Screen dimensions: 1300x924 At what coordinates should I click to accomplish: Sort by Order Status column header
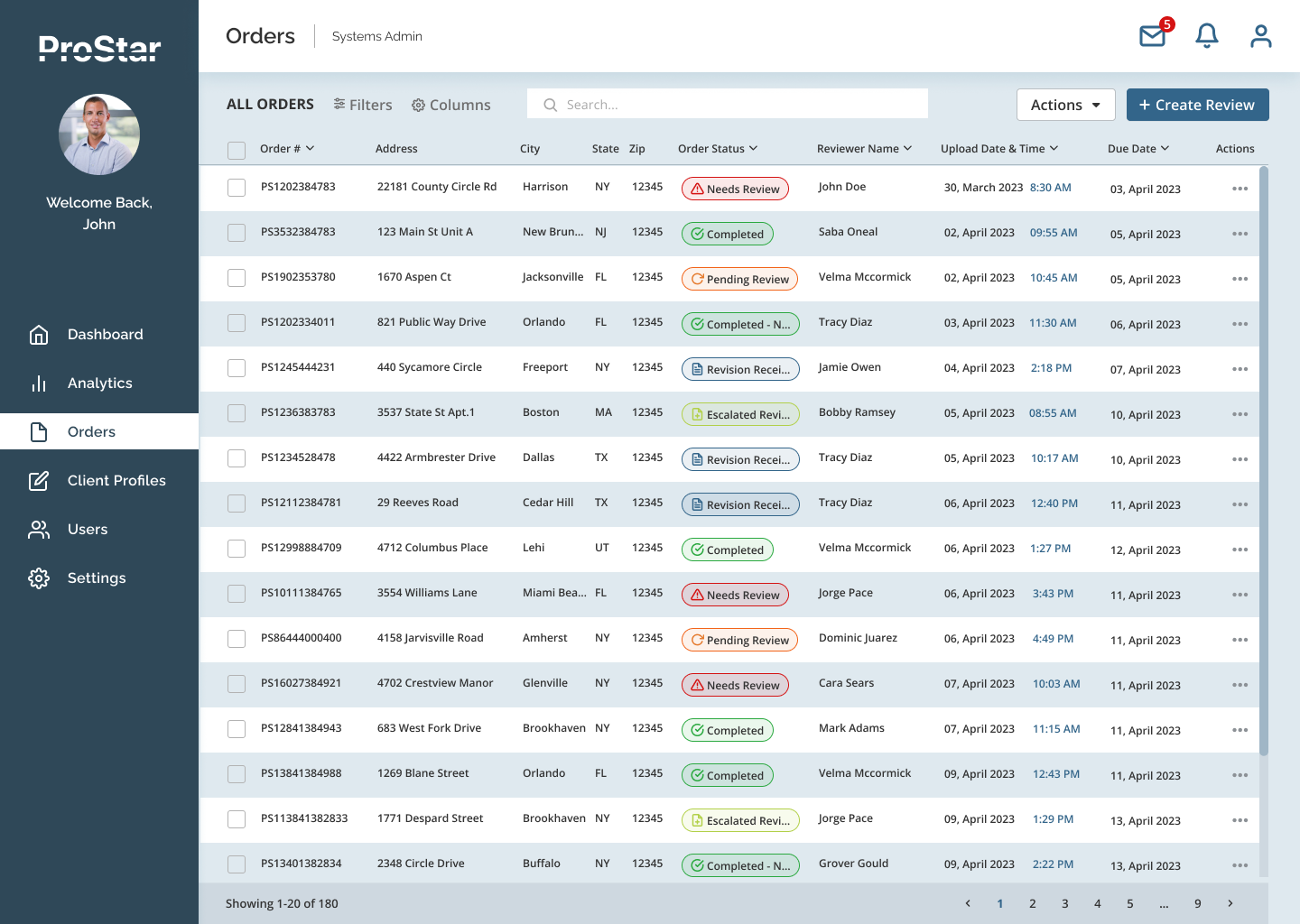718,149
